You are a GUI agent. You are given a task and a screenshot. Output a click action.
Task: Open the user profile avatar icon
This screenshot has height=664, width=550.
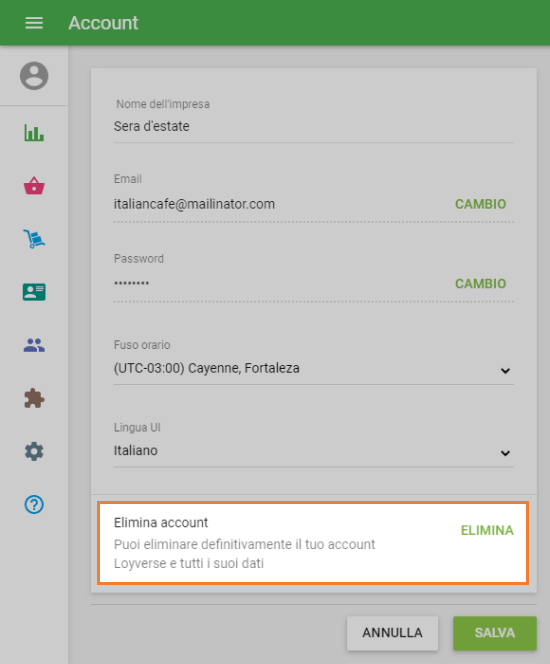click(x=34, y=76)
